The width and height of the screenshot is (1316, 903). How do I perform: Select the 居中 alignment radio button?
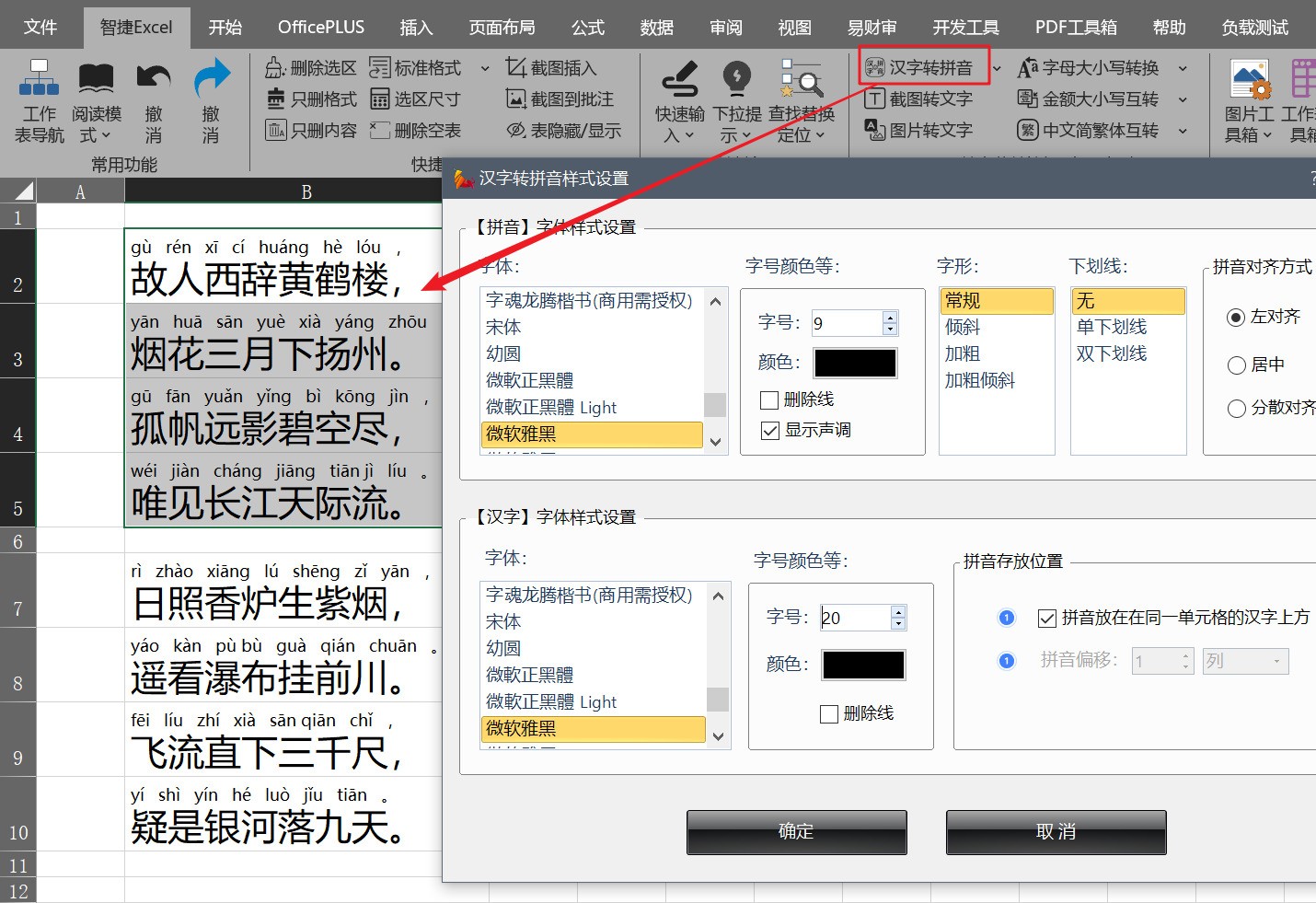(1237, 365)
